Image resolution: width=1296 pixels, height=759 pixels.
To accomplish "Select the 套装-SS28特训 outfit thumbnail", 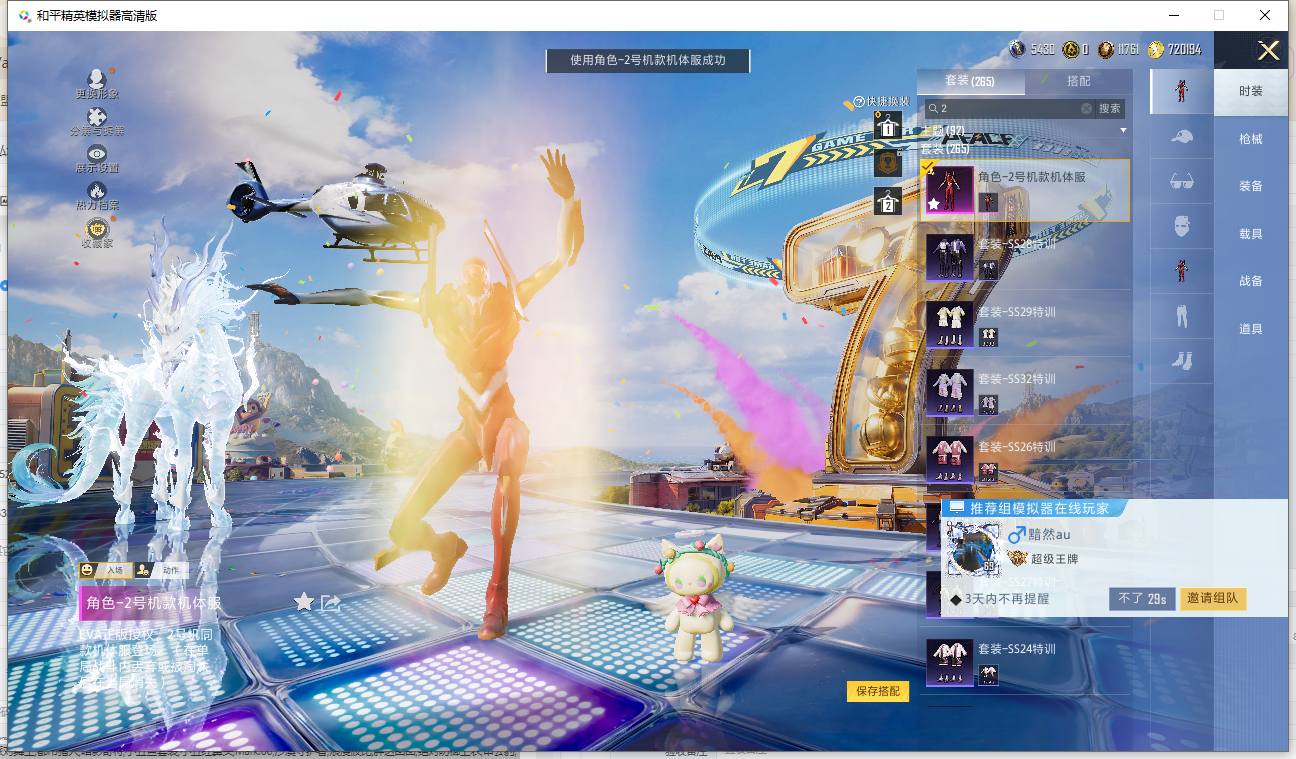I will [949, 257].
